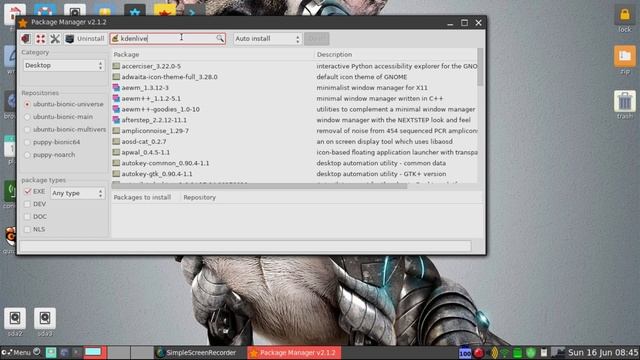Click the Uninstall button
Image resolution: width=640 pixels, height=360 pixels.
85,39
